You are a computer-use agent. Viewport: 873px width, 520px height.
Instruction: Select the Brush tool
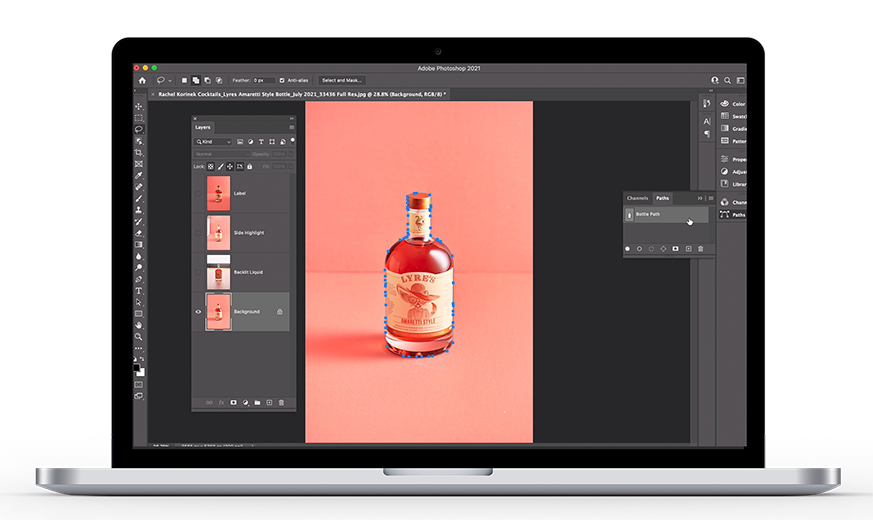click(139, 199)
